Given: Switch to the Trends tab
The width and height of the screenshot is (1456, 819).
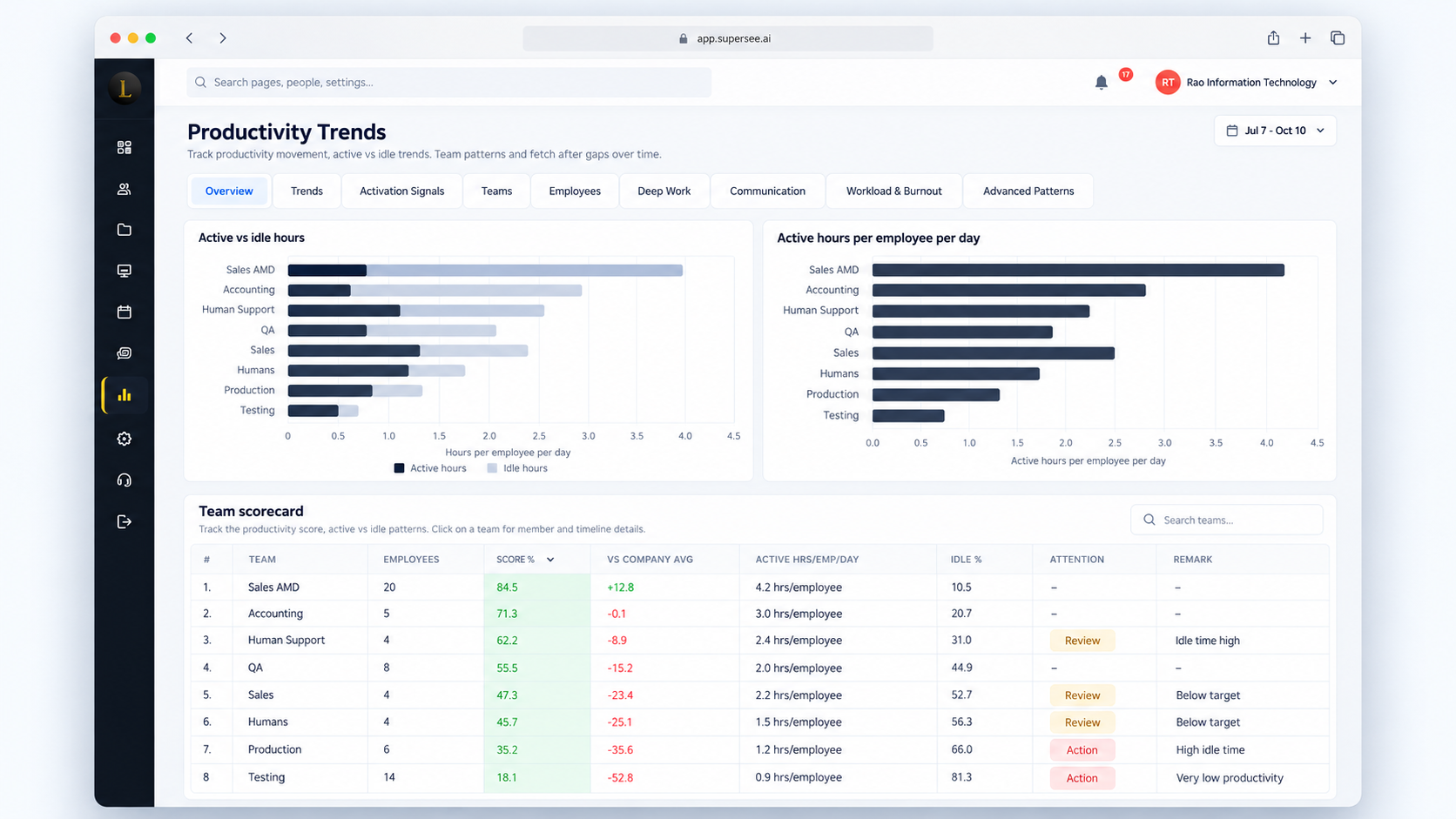Looking at the screenshot, I should (x=307, y=191).
